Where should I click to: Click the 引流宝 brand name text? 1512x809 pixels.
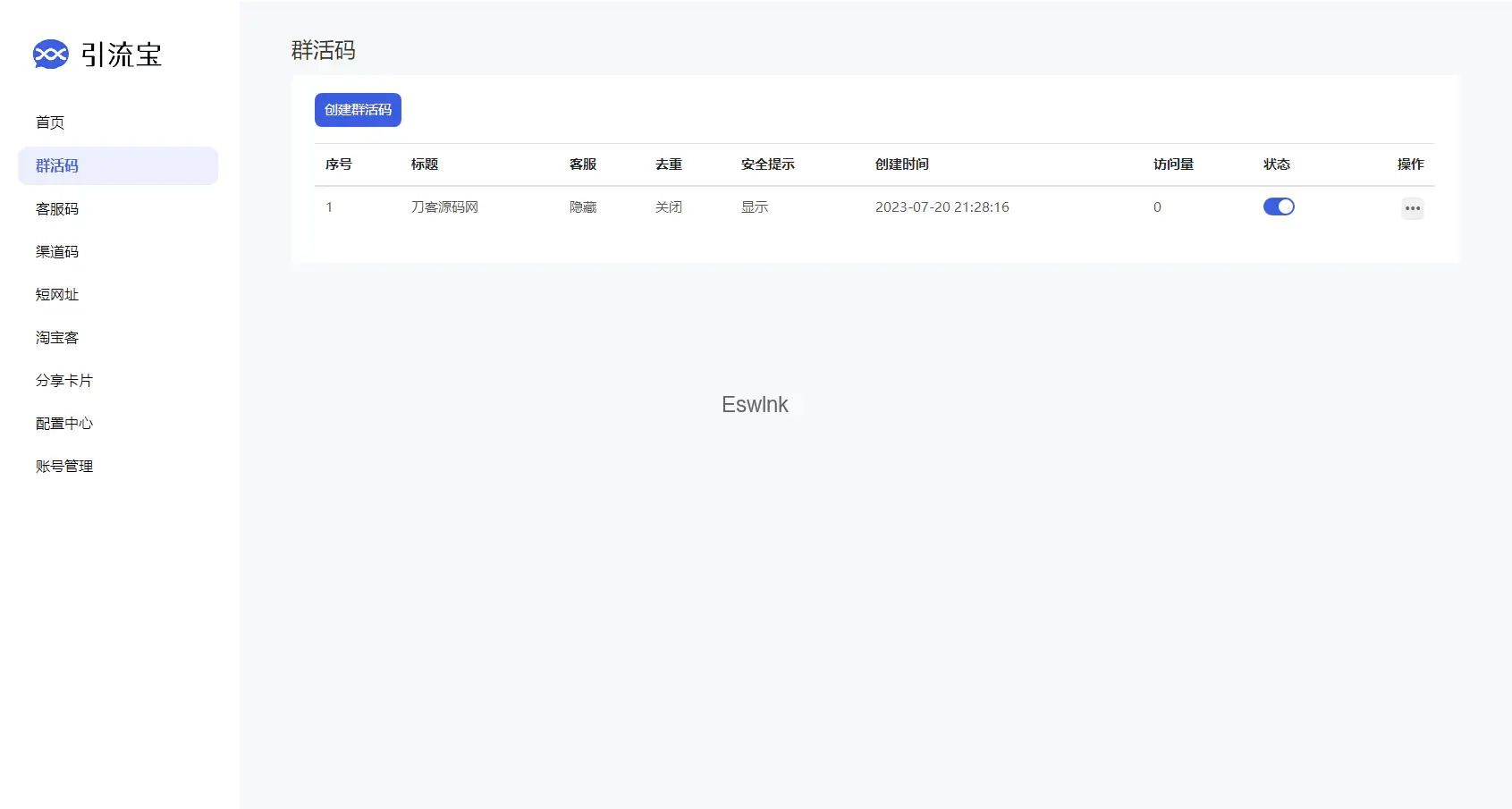(x=121, y=55)
